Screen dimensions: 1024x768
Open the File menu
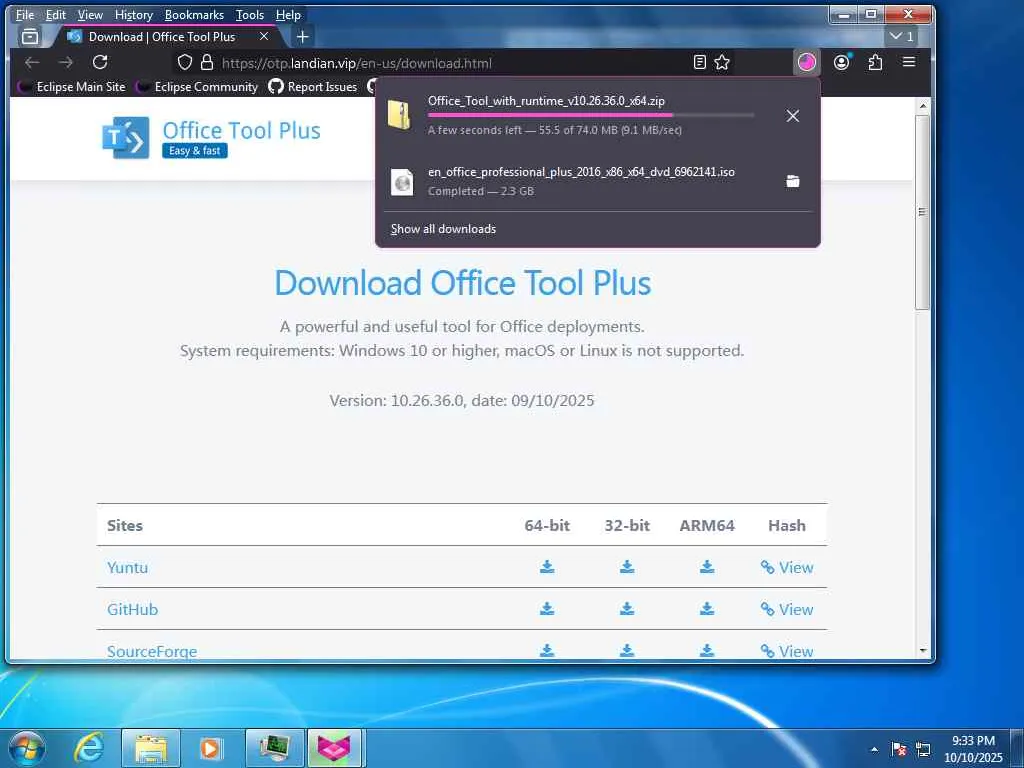pyautogui.click(x=25, y=14)
